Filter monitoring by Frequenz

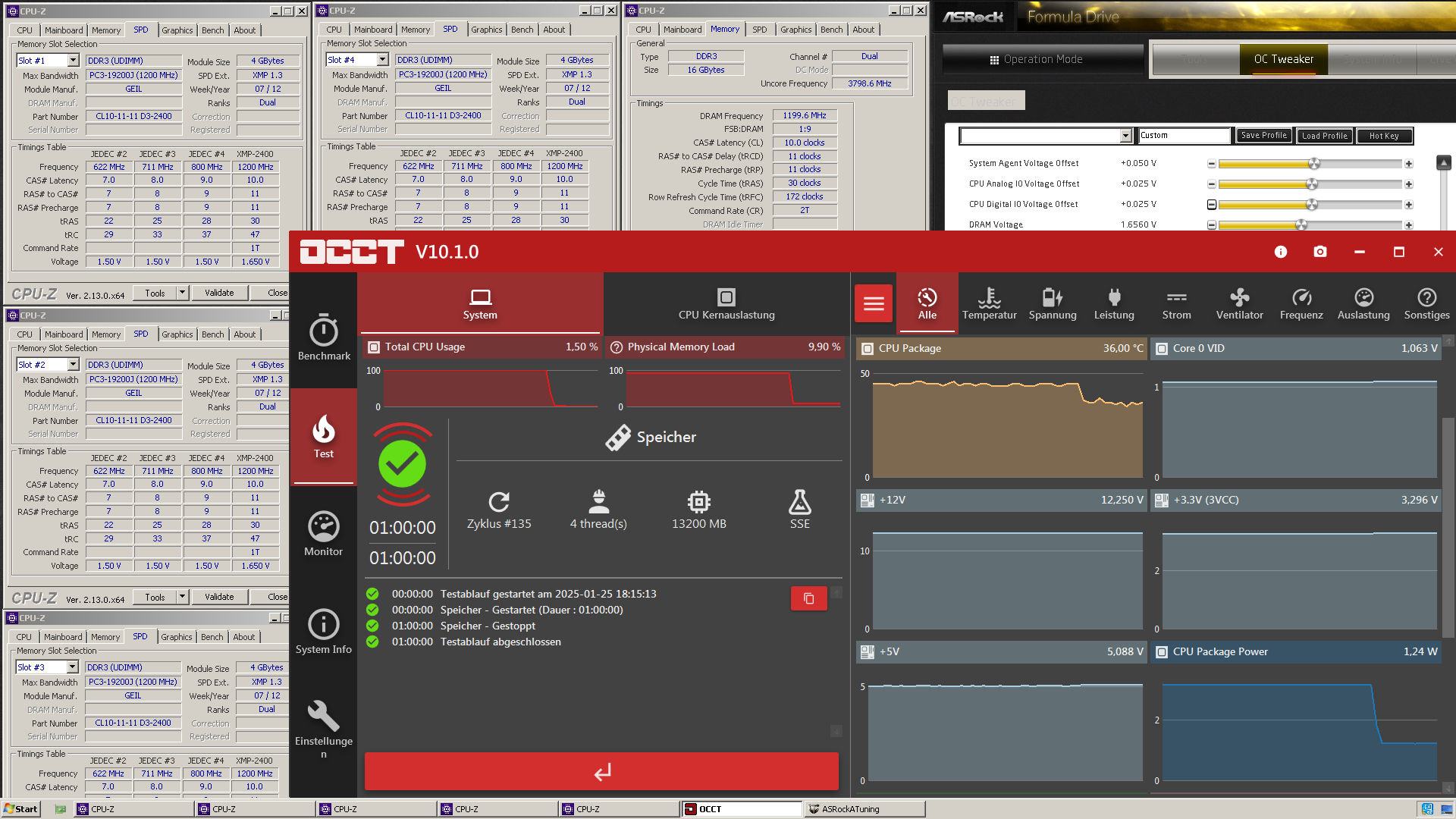point(1301,303)
